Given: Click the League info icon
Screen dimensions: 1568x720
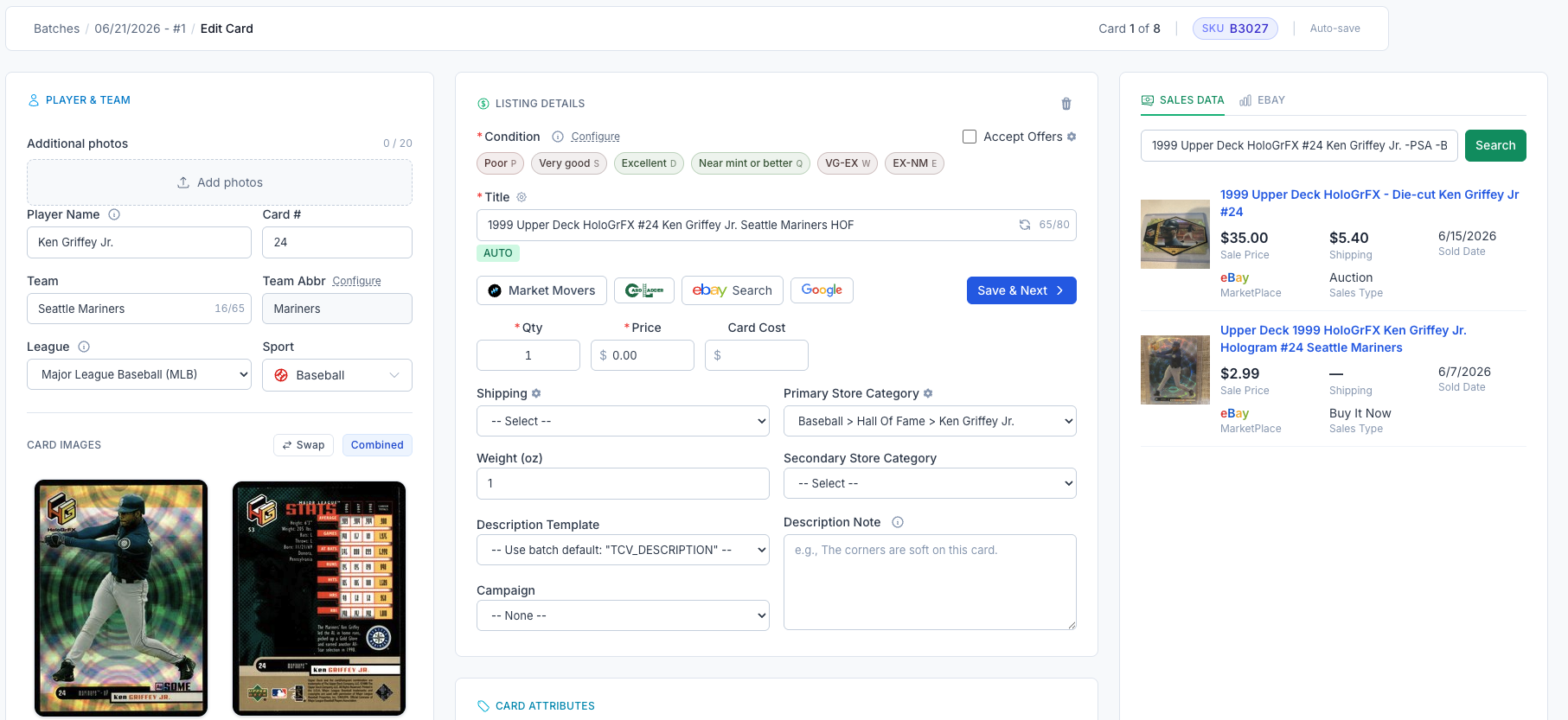Looking at the screenshot, I should [x=84, y=347].
